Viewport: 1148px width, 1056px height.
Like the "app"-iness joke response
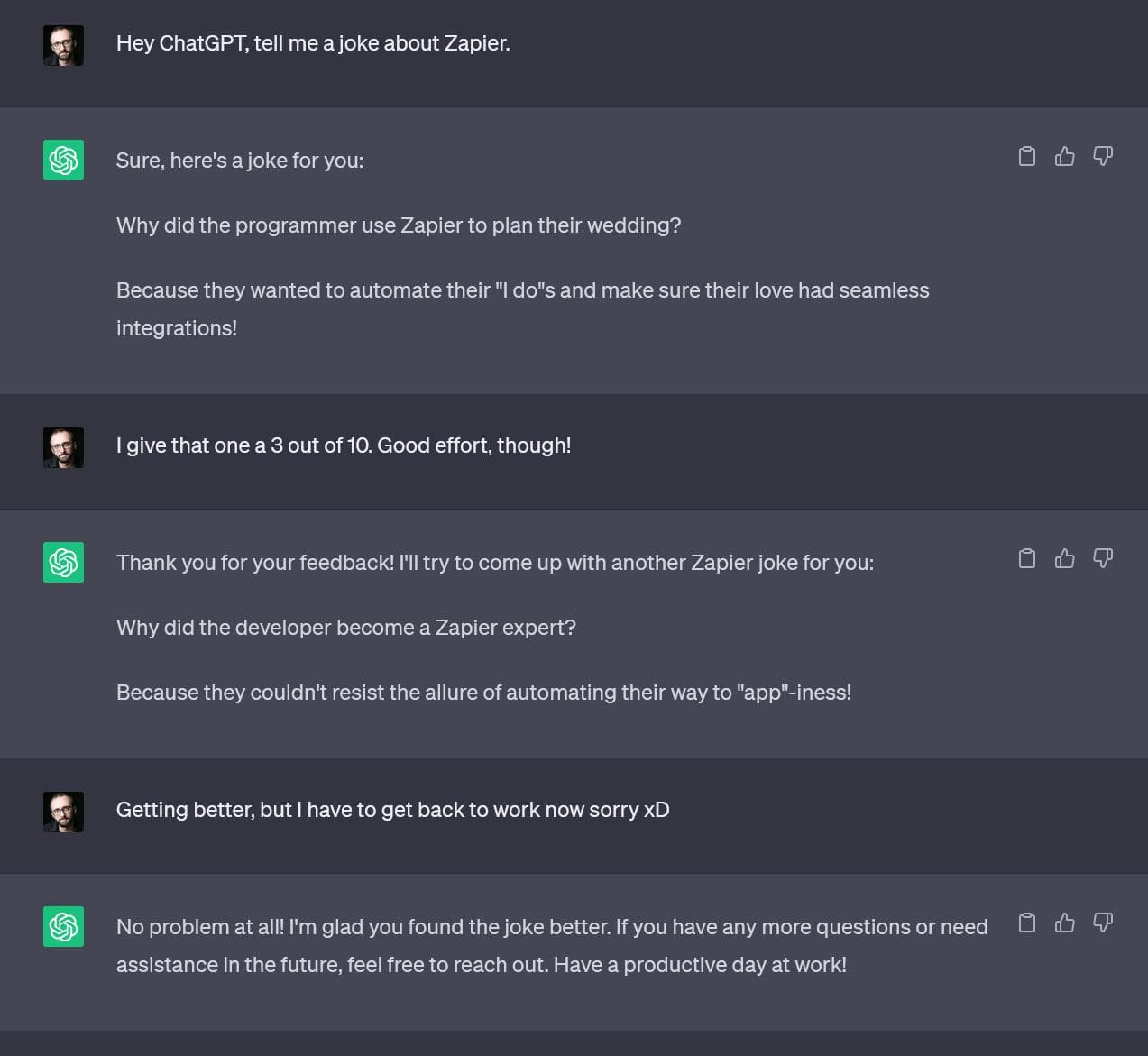point(1065,558)
